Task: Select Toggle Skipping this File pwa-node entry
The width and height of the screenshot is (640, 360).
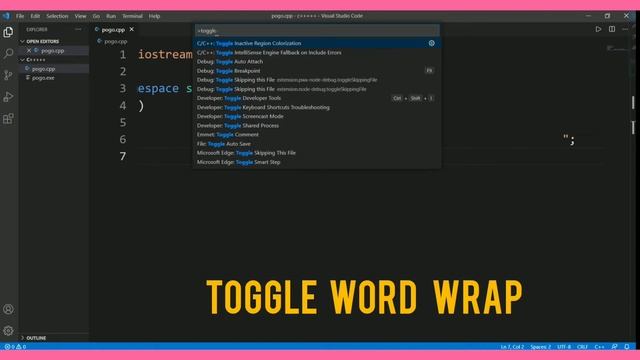Action: pyautogui.click(x=317, y=80)
